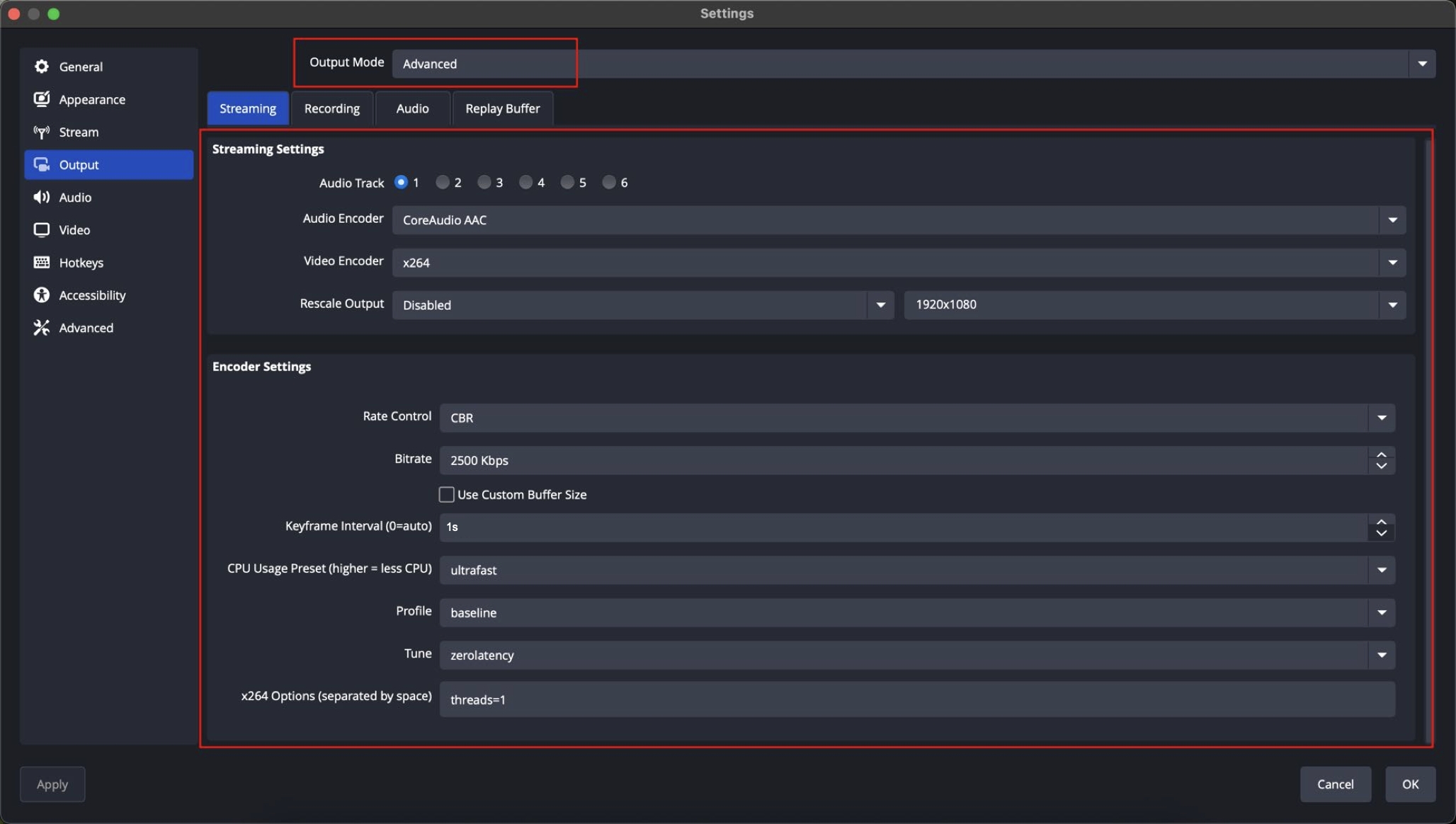This screenshot has width=1456, height=824.
Task: Enable Use Custom Buffer Size checkbox
Action: pos(447,495)
